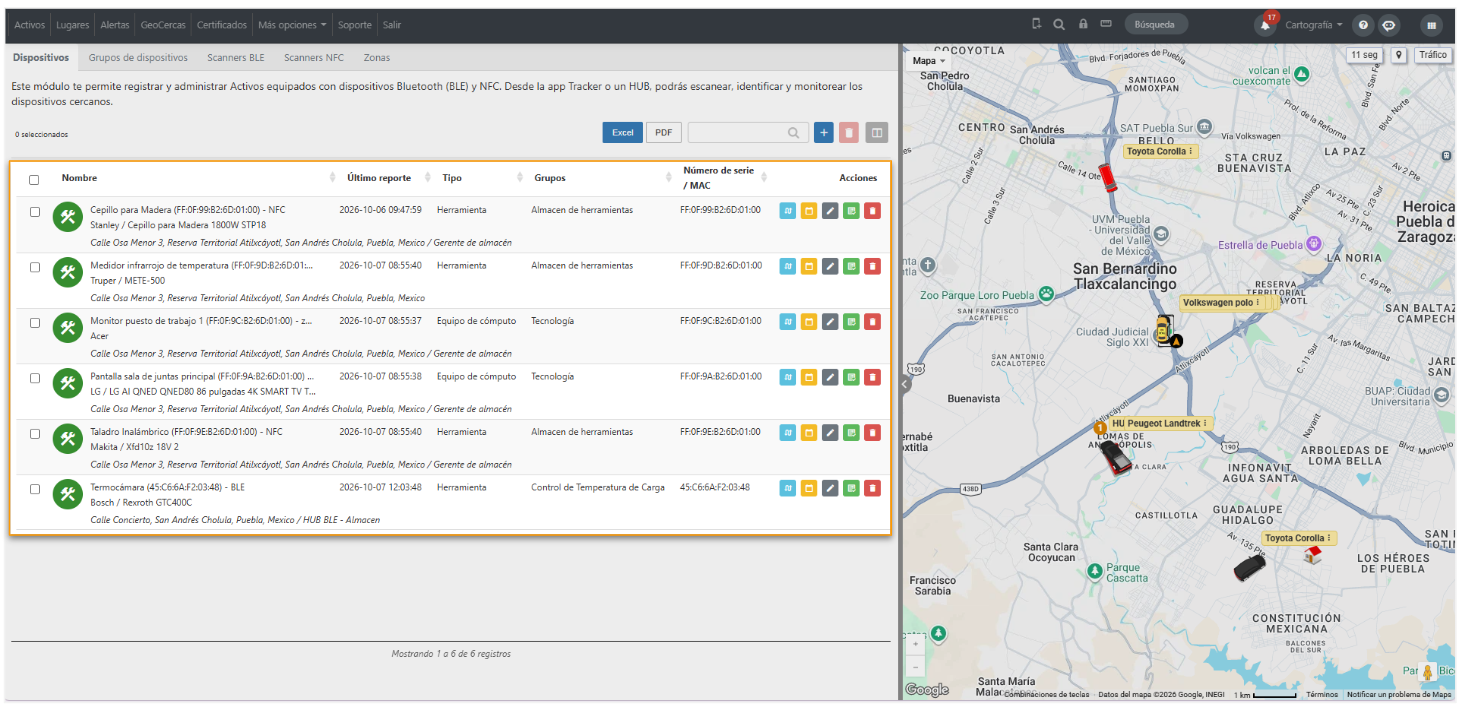The width and height of the screenshot is (1460, 708).
Task: Click the pink trash button above the table
Action: [x=849, y=132]
